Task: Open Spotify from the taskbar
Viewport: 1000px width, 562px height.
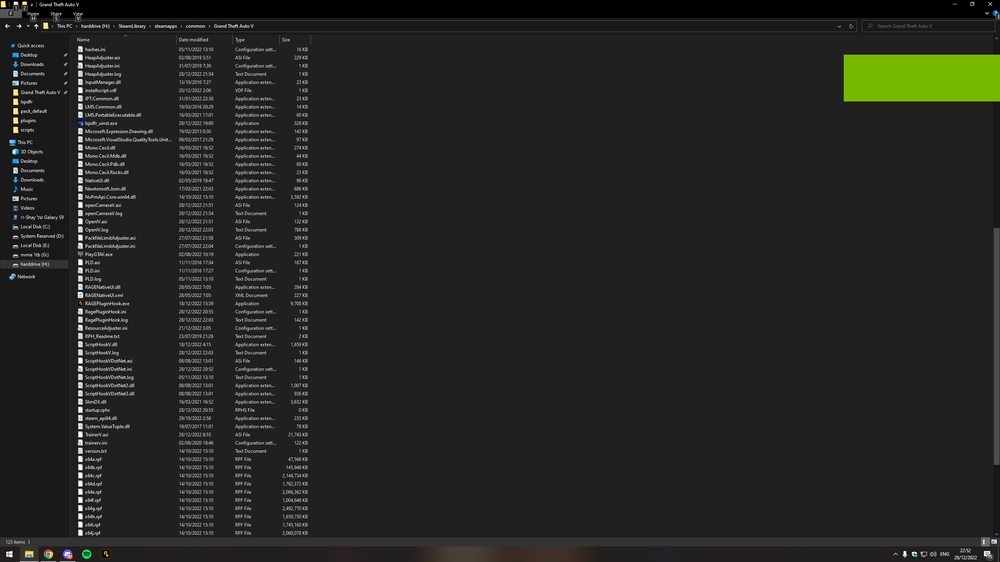Action: tap(87, 554)
